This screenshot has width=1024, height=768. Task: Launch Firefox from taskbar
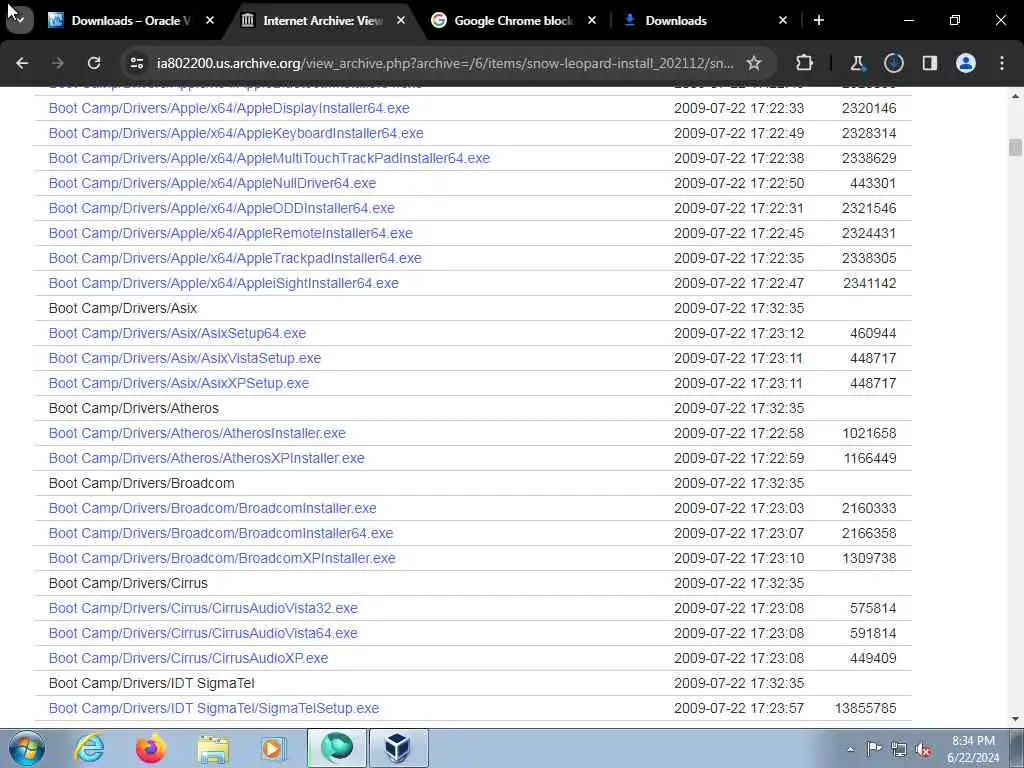151,748
